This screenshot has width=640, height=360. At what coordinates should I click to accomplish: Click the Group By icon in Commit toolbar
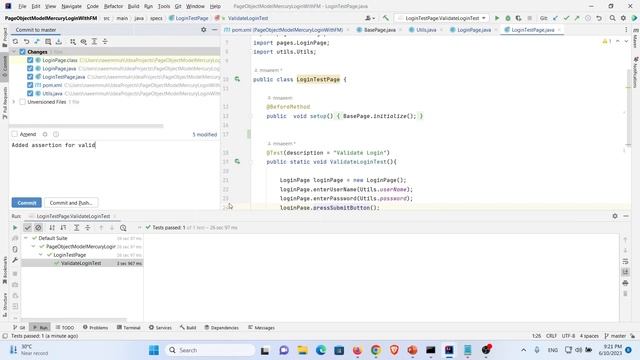pyautogui.click(x=73, y=42)
